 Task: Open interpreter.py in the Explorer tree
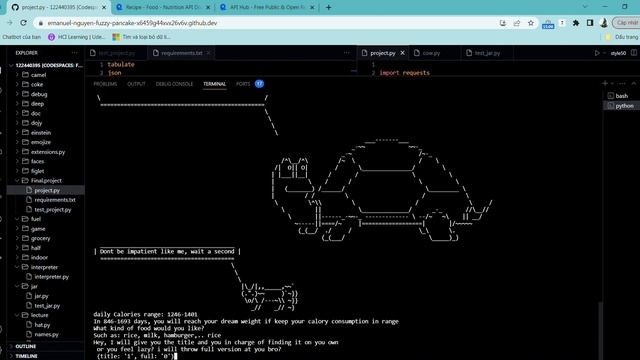click(x=46, y=277)
